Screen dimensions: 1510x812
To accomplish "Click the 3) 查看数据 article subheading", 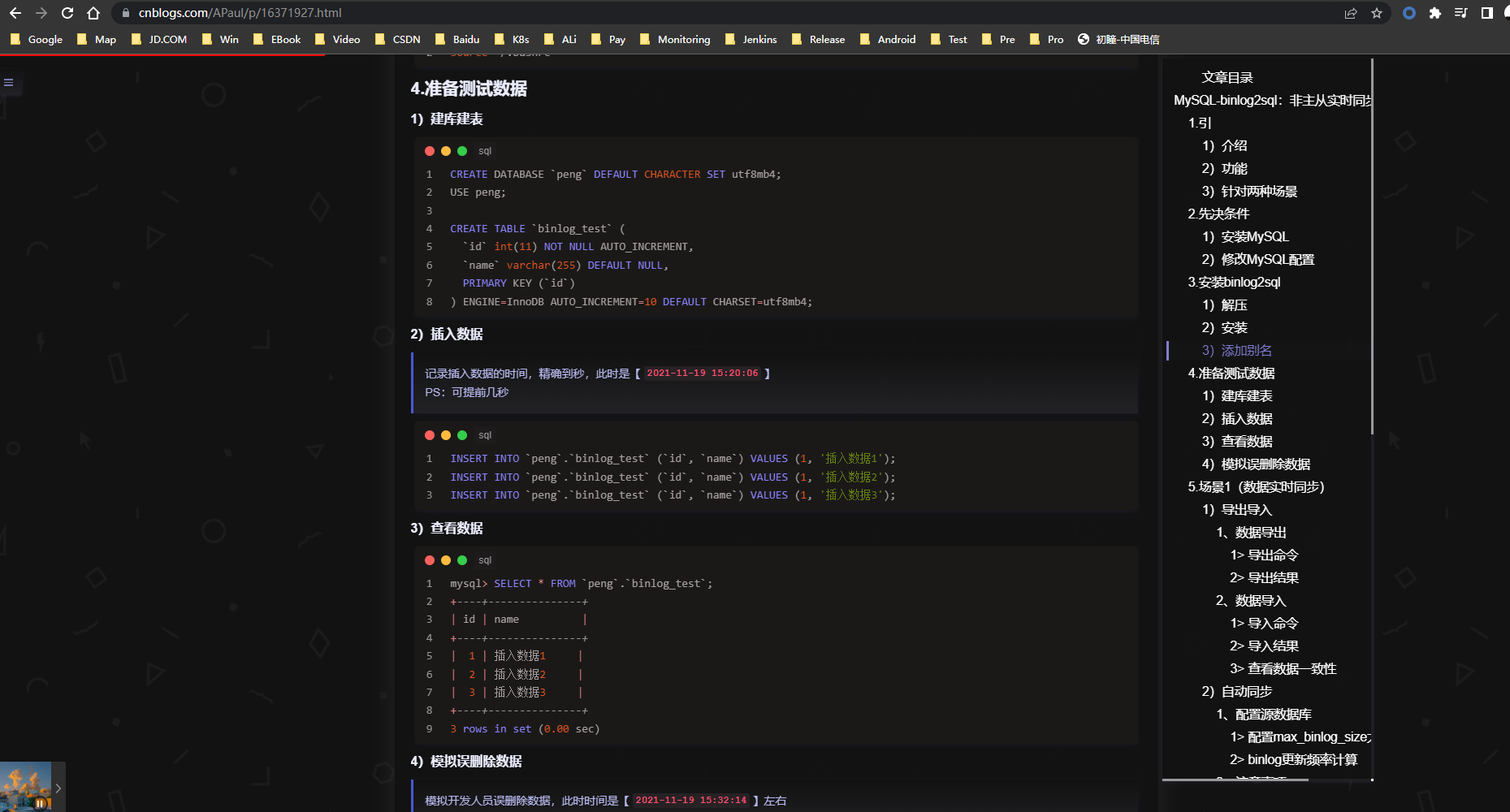I will [447, 529].
